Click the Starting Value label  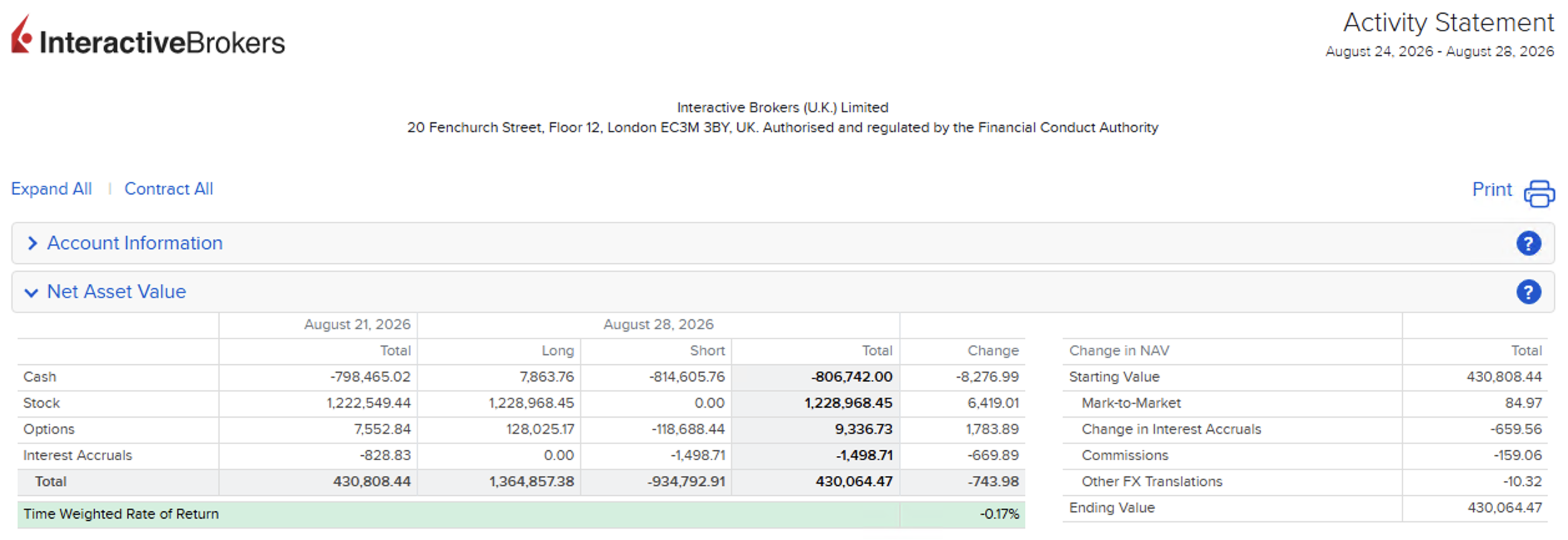point(1114,377)
